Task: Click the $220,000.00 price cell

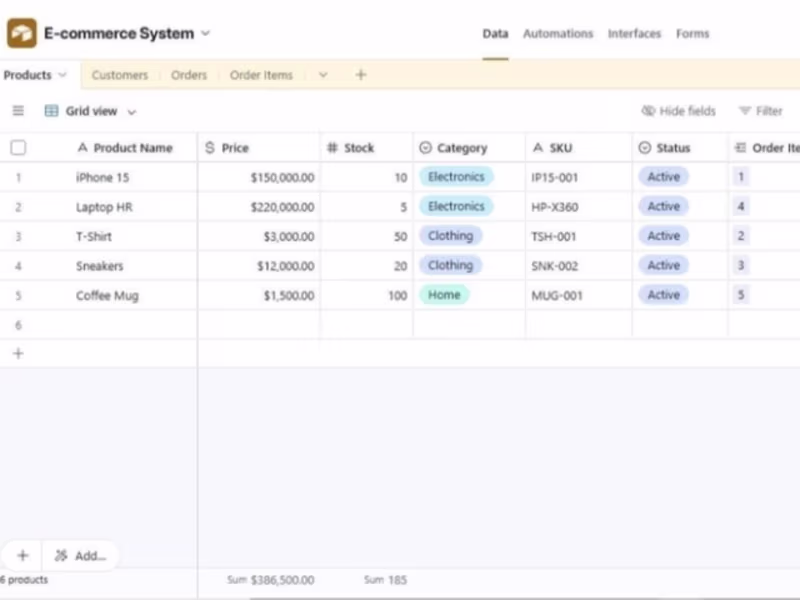Action: (x=259, y=207)
